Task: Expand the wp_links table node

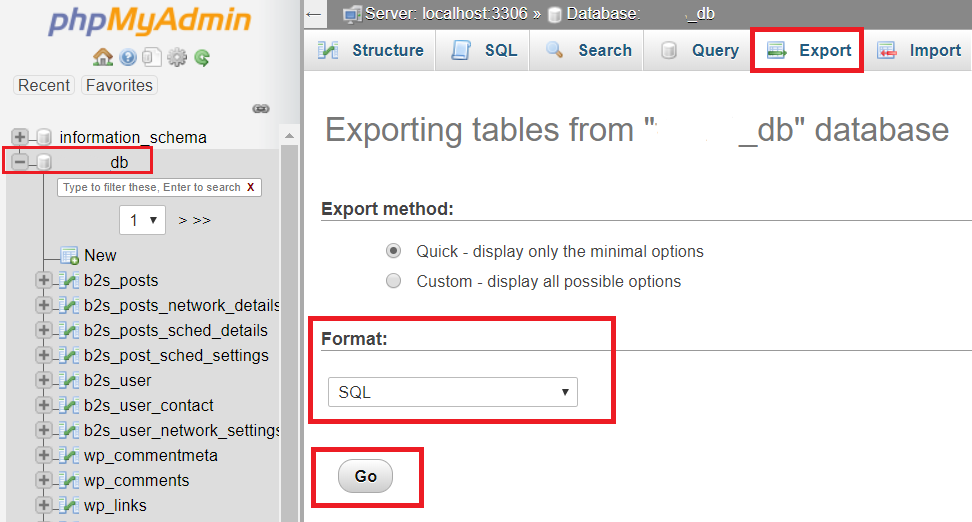Action: (43, 505)
